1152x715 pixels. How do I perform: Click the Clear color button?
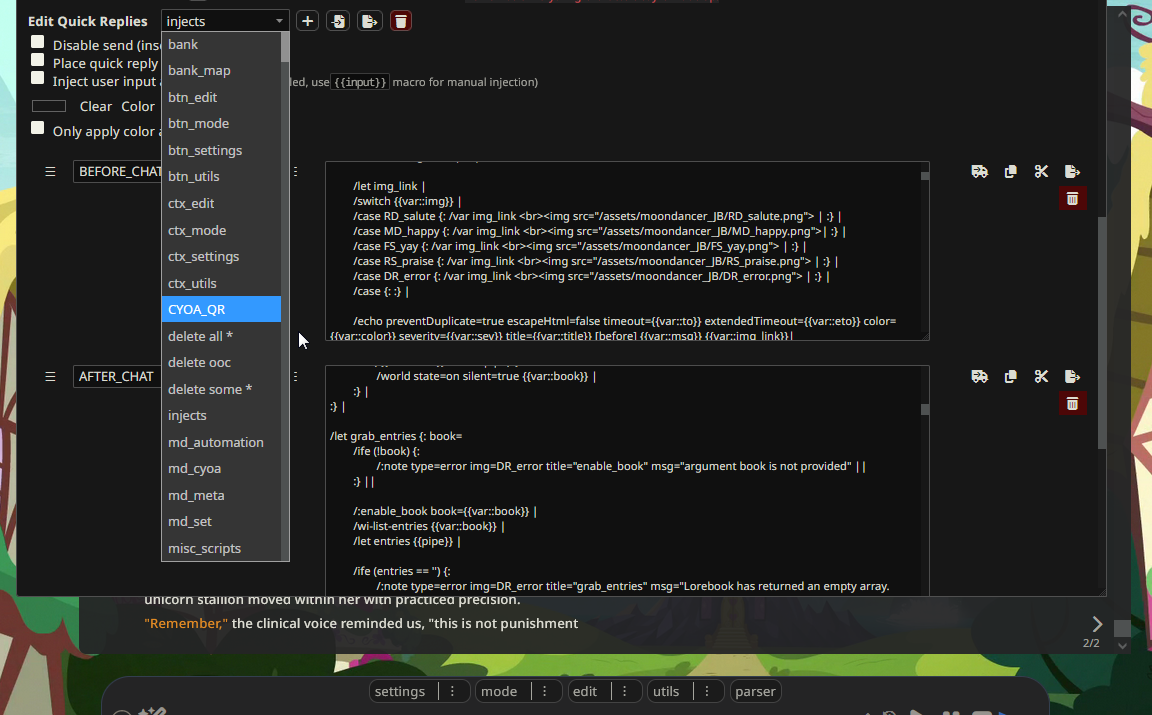(x=96, y=107)
